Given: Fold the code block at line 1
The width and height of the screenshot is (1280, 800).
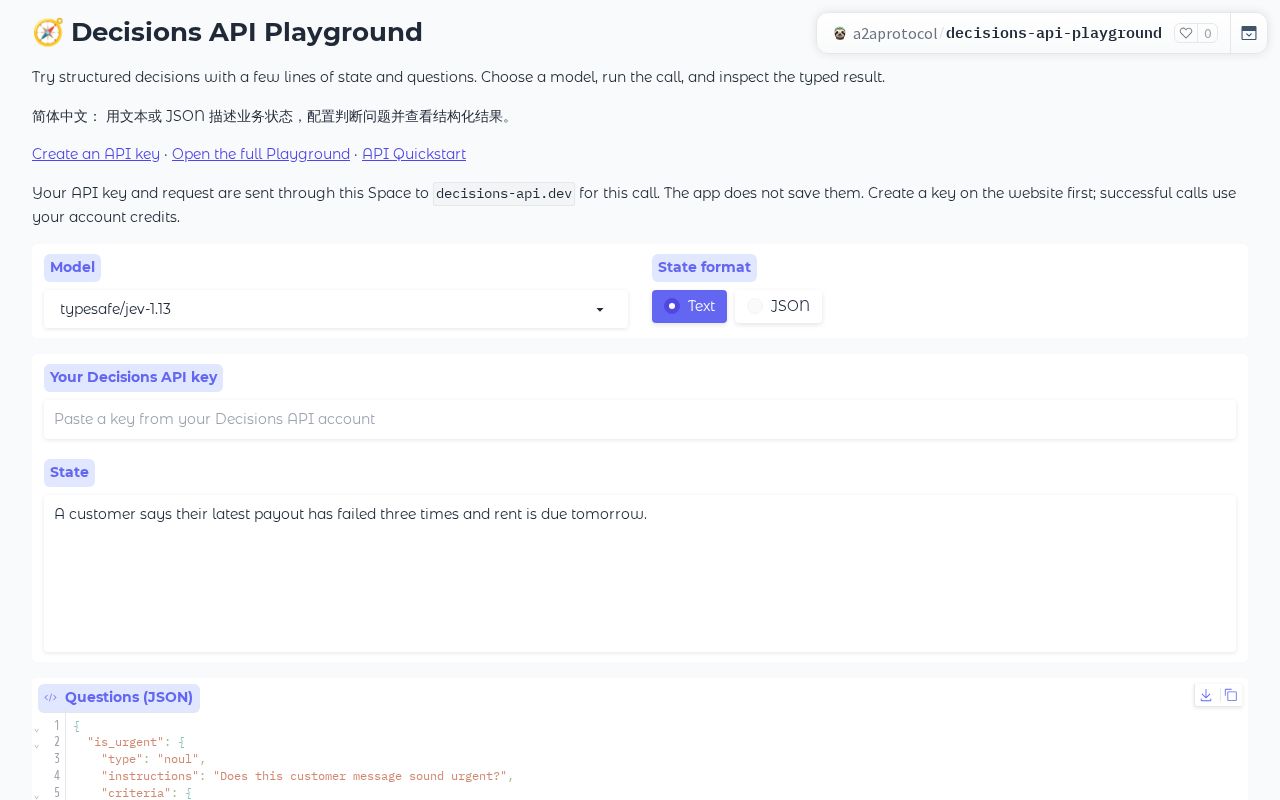Looking at the screenshot, I should pyautogui.click(x=37, y=727).
